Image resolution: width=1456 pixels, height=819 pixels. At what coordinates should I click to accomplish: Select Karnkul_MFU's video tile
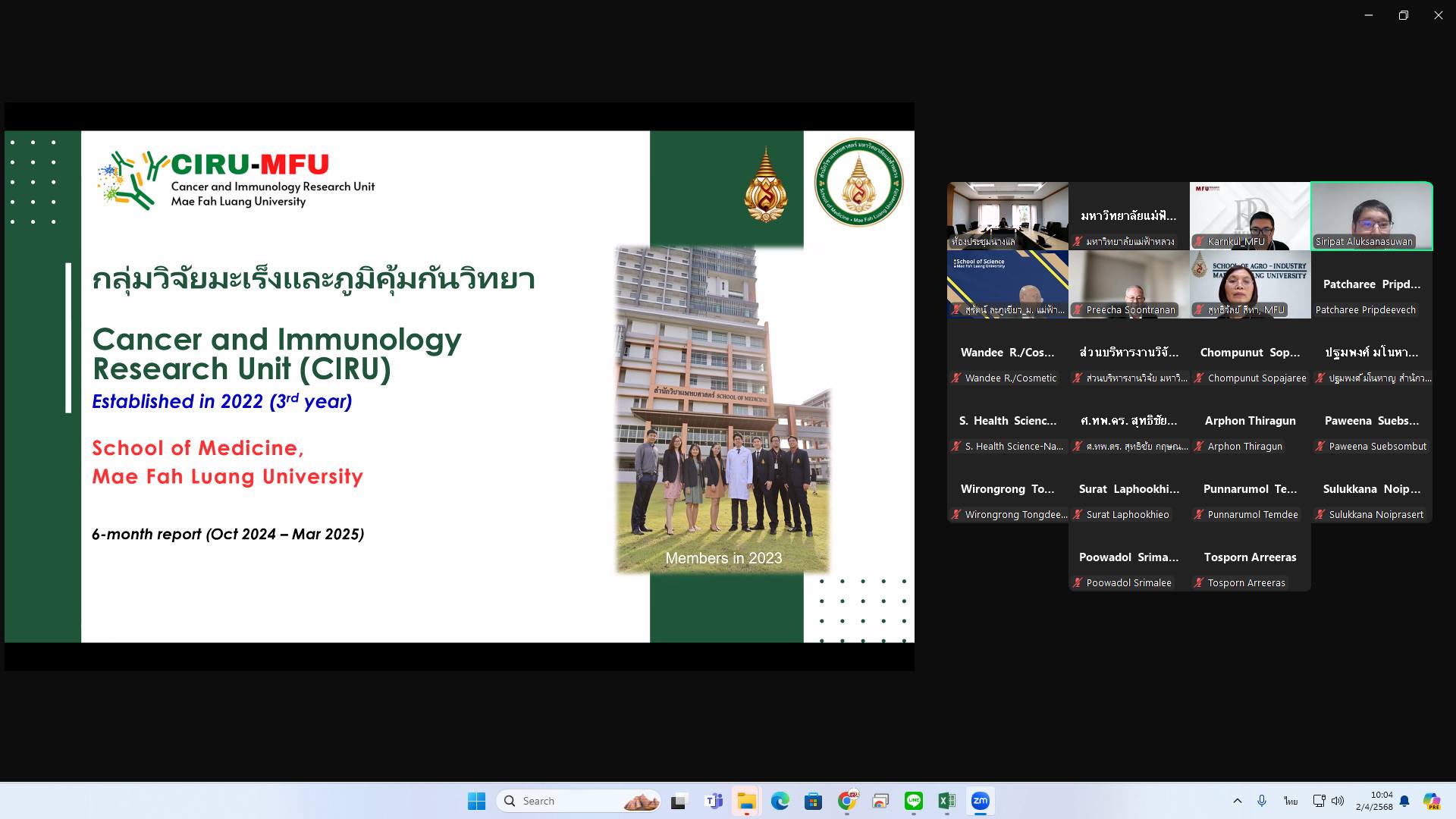tap(1250, 216)
